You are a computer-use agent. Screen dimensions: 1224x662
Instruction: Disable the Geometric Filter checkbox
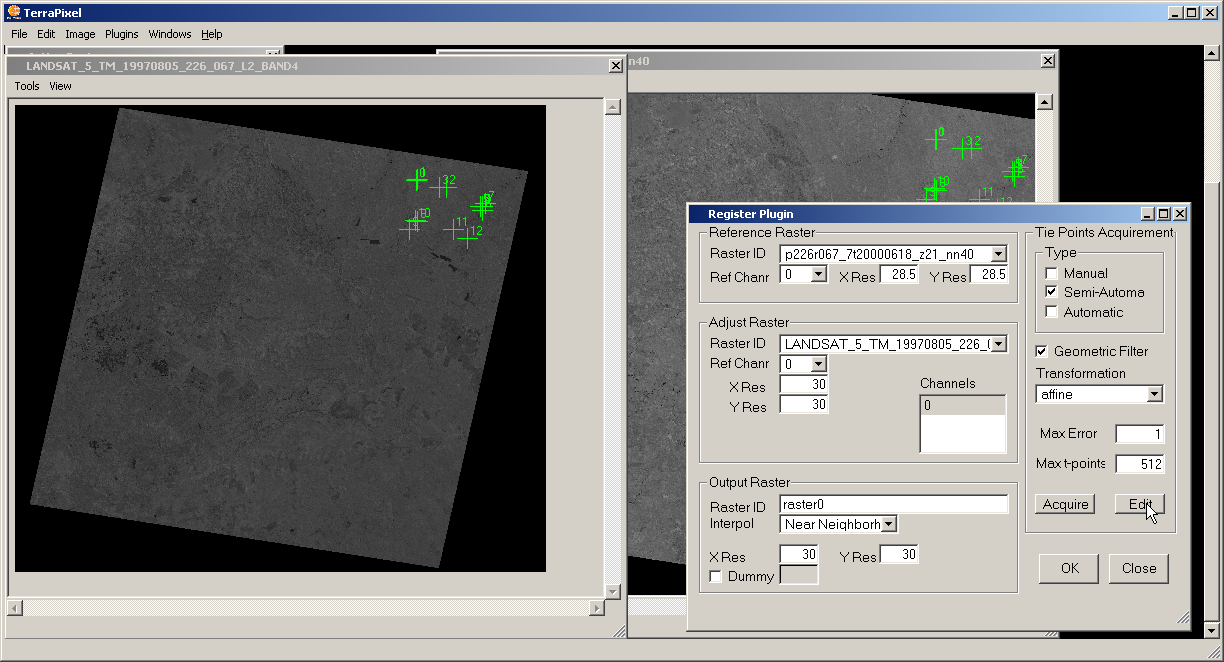point(1042,351)
